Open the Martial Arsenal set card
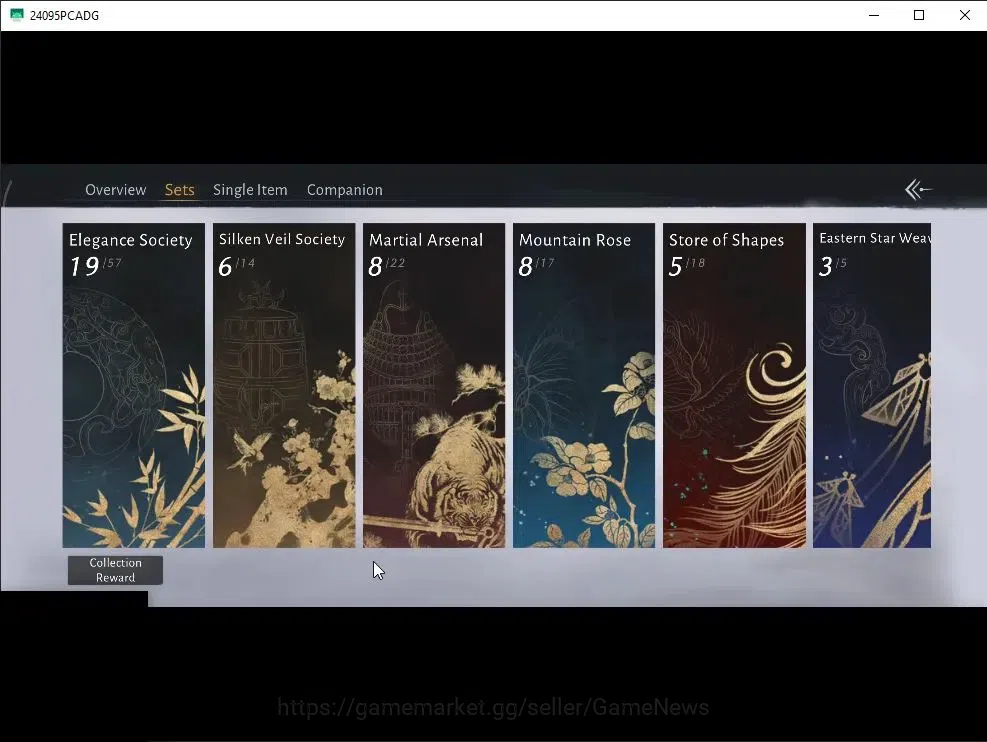The width and height of the screenshot is (987, 742). click(x=434, y=385)
